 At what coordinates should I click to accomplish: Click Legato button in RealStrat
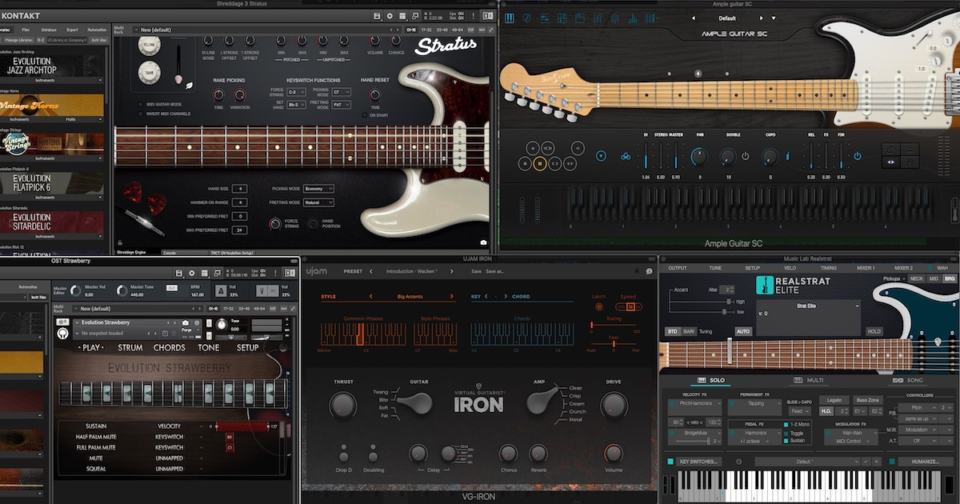[834, 401]
